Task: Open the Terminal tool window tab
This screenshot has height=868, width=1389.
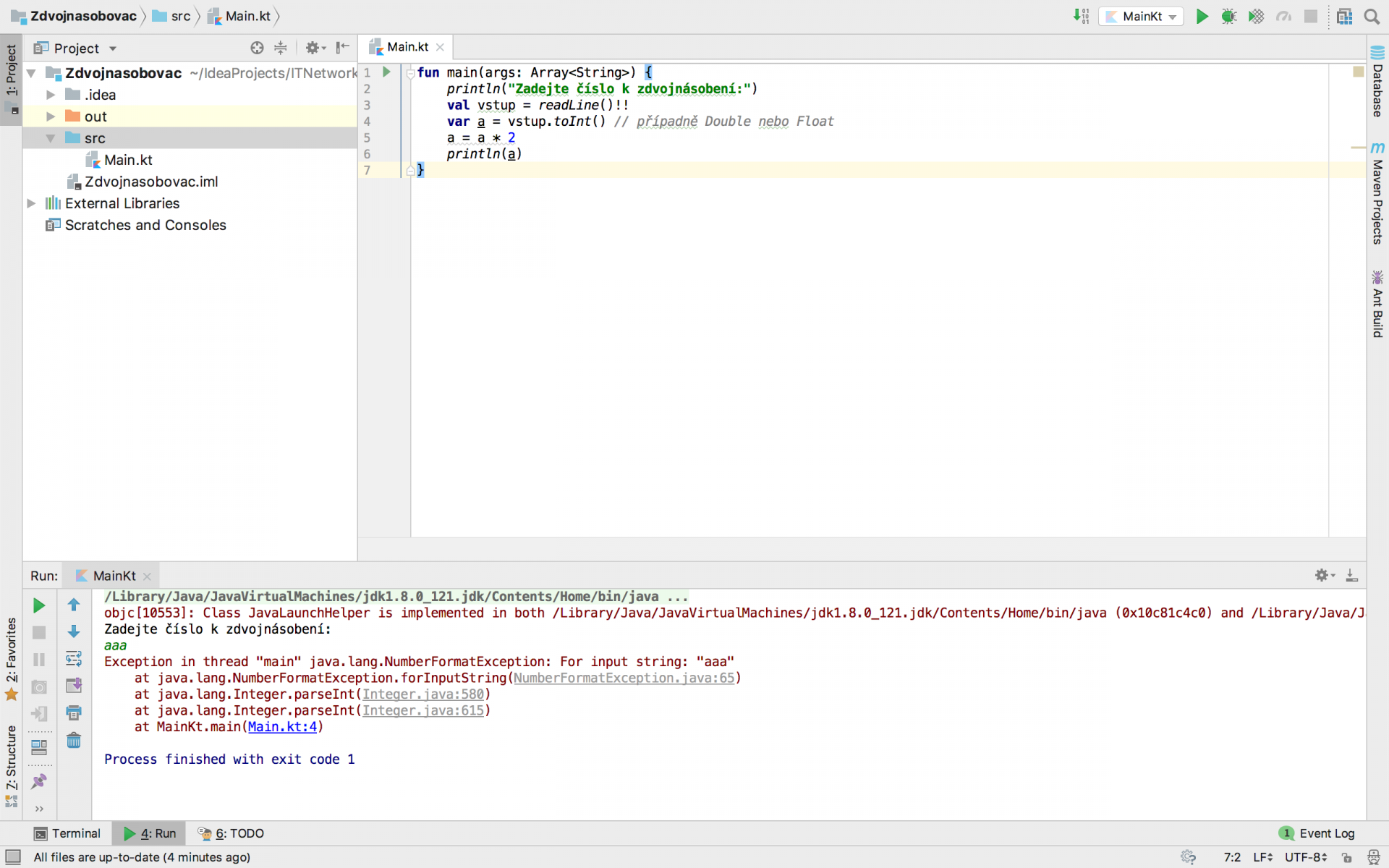Action: (67, 833)
